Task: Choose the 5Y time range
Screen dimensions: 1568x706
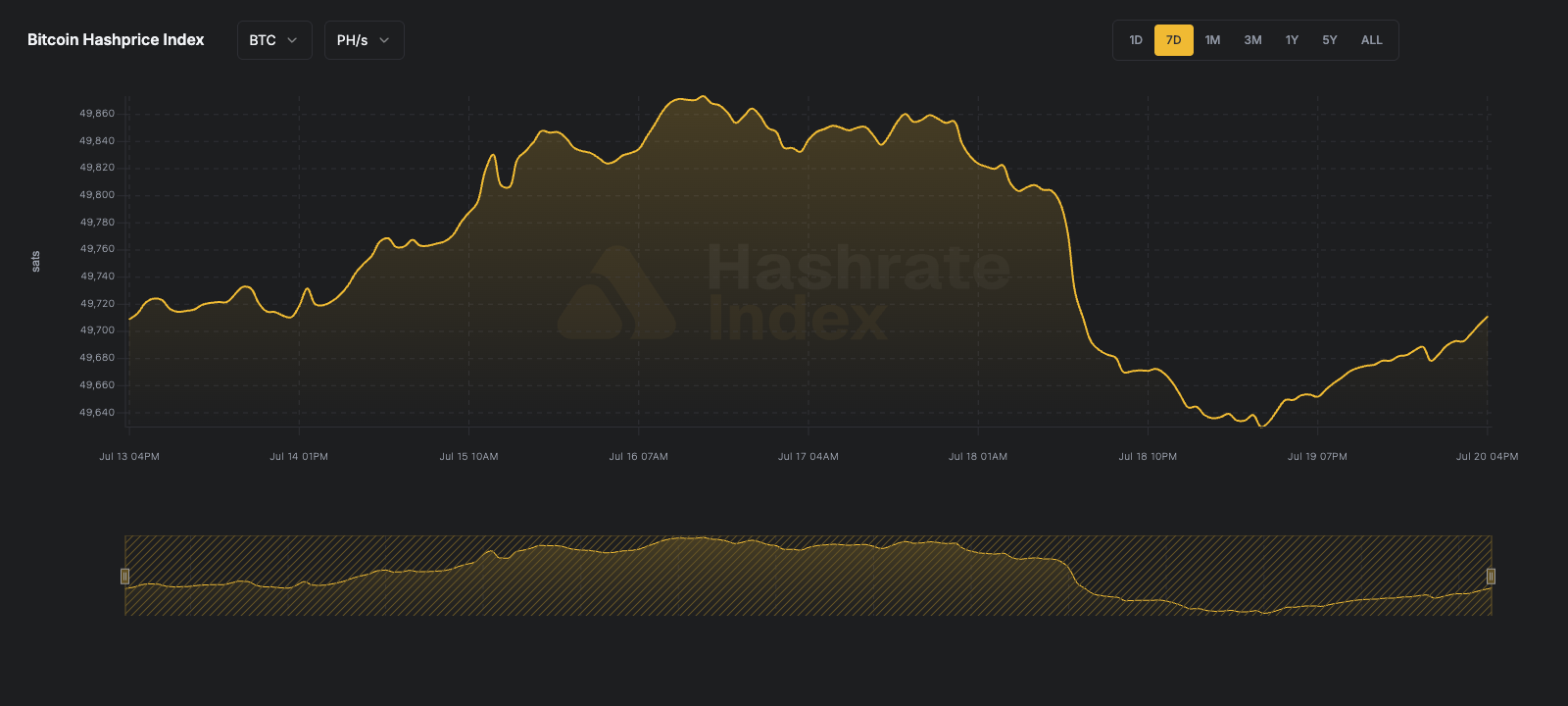Action: 1330,40
